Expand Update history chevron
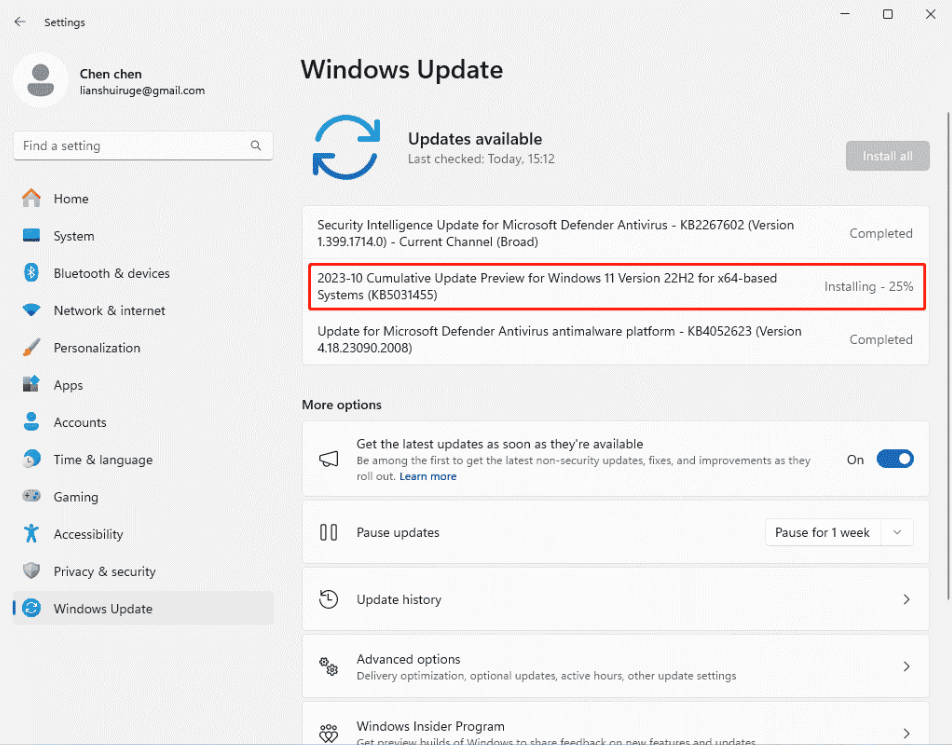Viewport: 952px width, 745px height. click(x=906, y=600)
